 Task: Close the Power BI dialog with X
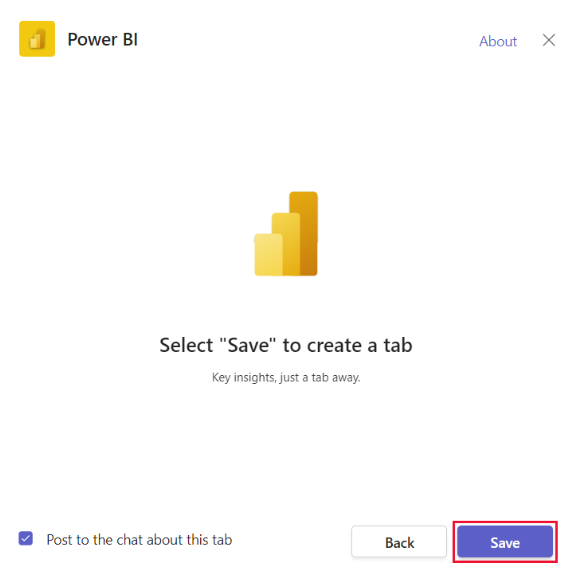coord(549,40)
